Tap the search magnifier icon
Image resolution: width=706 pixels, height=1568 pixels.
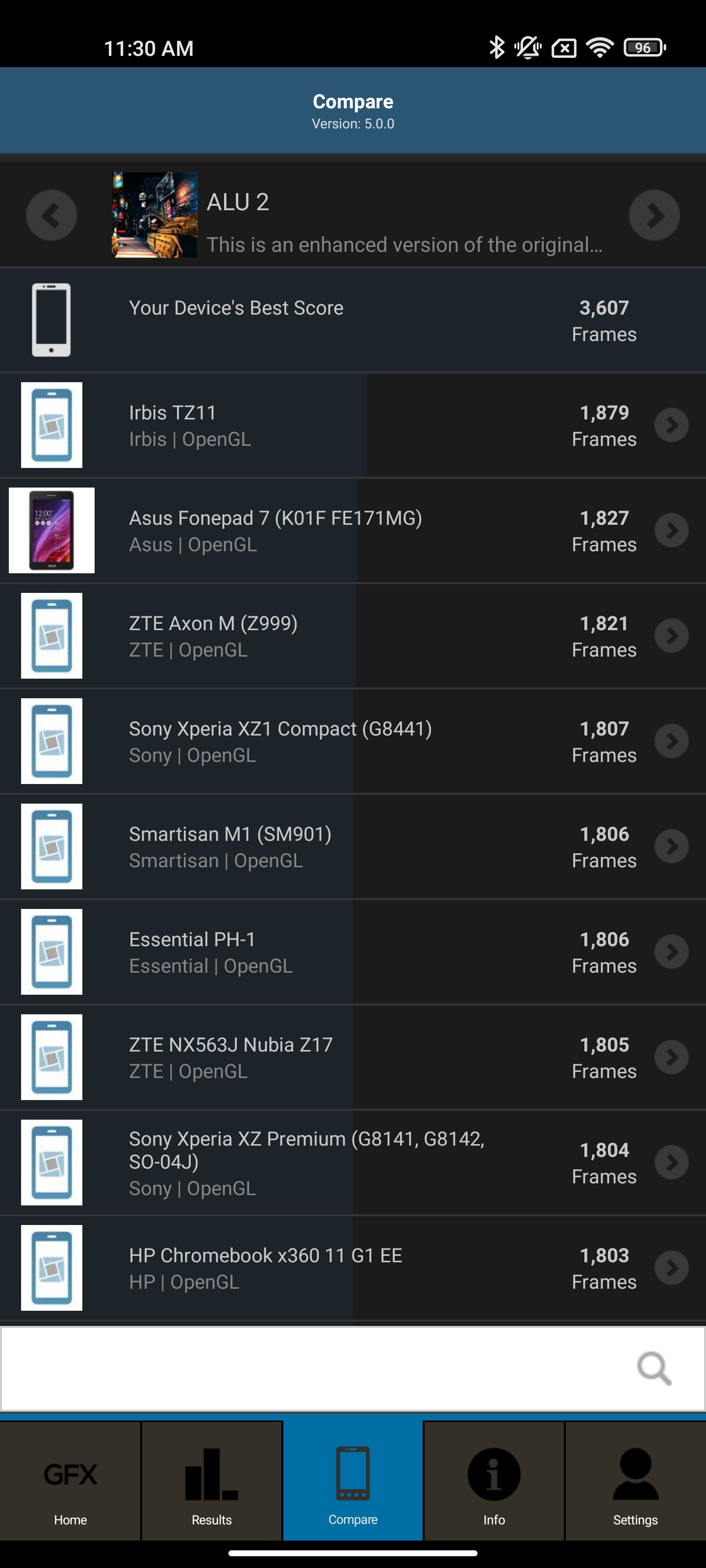point(654,1369)
